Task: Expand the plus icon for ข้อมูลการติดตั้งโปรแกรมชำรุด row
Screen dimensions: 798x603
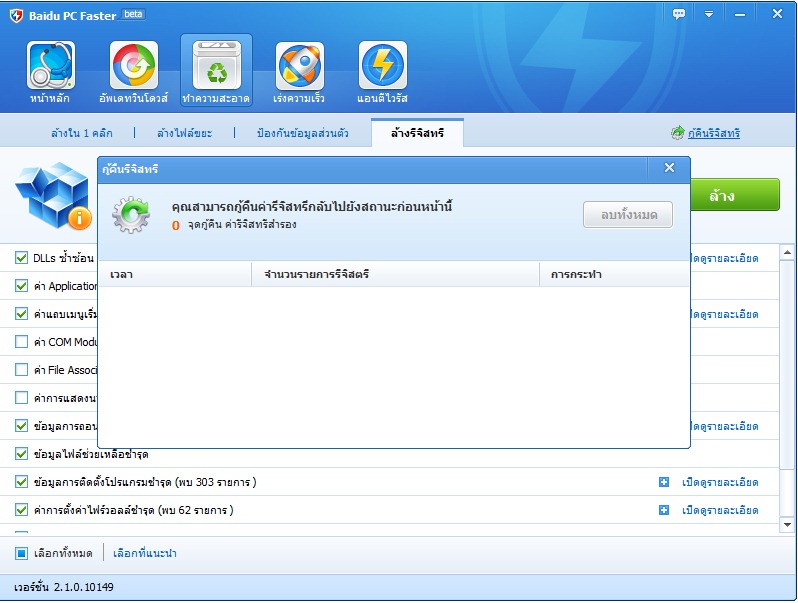Action: pos(664,482)
